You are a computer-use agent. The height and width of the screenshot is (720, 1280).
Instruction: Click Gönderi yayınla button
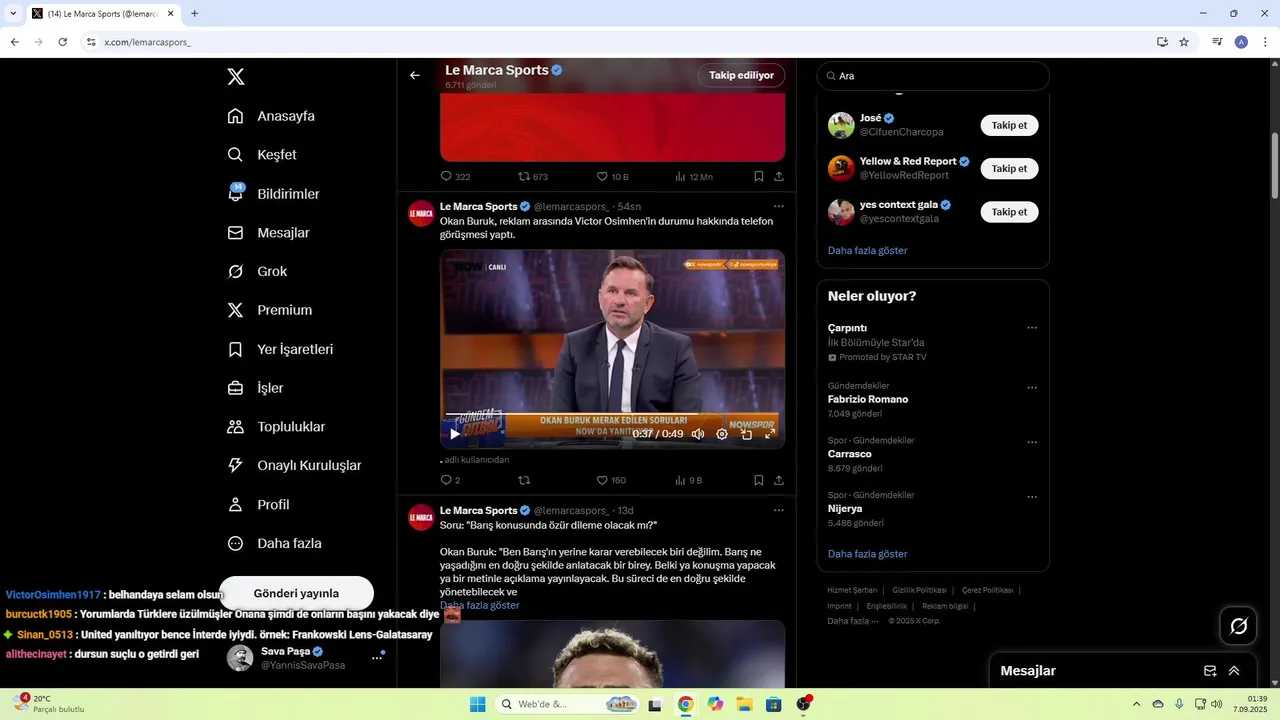(296, 593)
